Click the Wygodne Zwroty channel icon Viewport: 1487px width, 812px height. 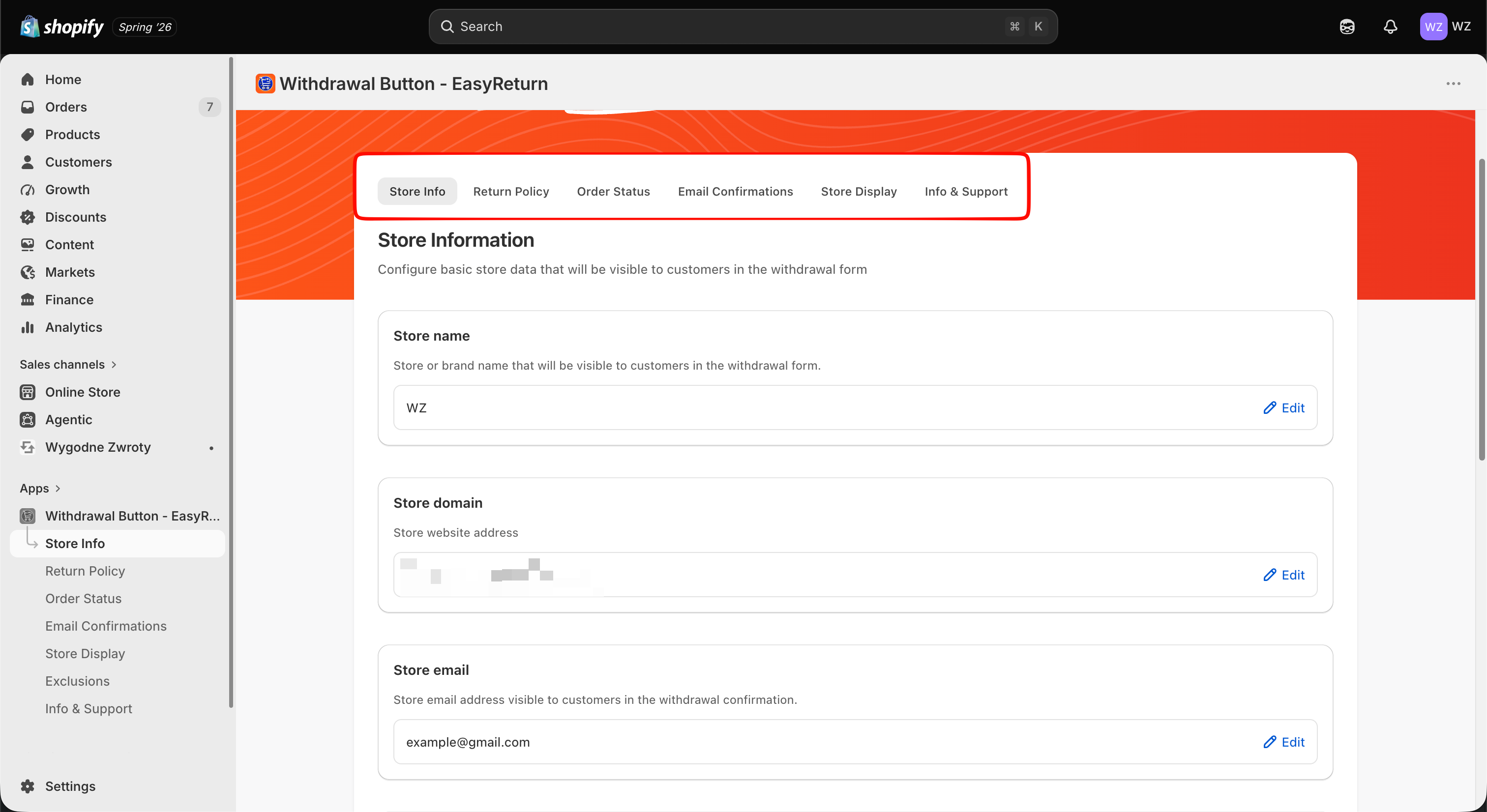coord(28,447)
